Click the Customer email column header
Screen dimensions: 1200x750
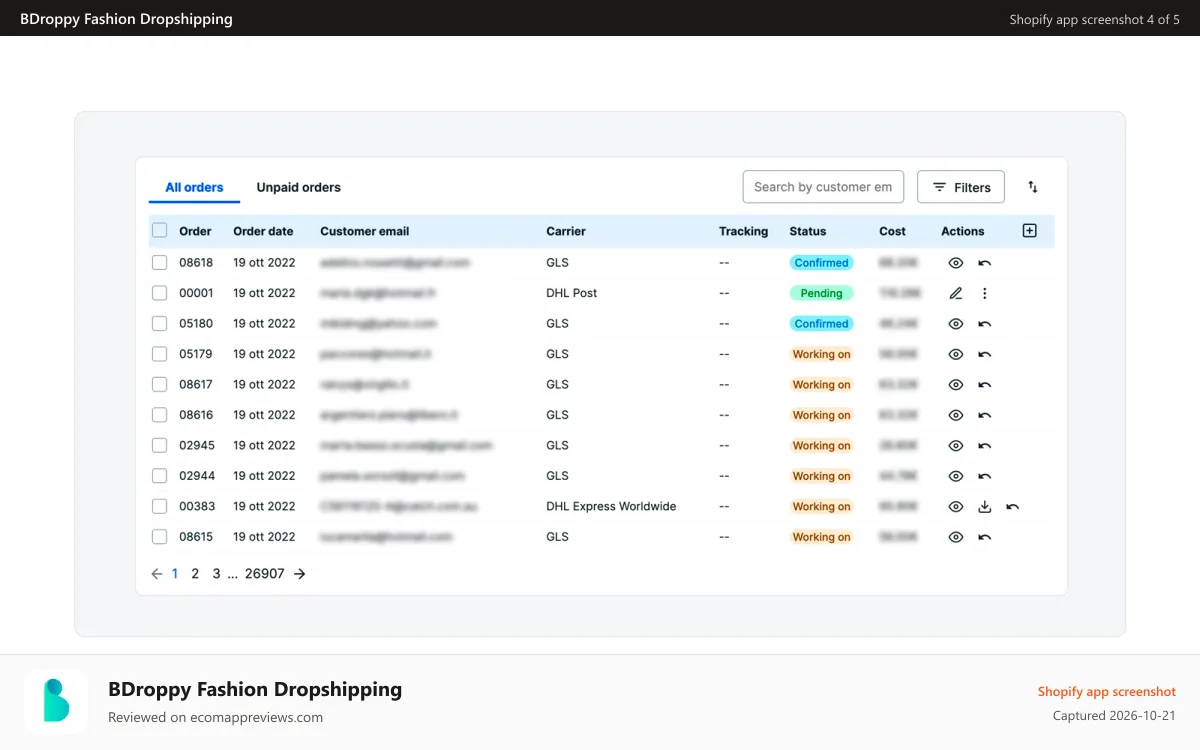[x=365, y=231]
